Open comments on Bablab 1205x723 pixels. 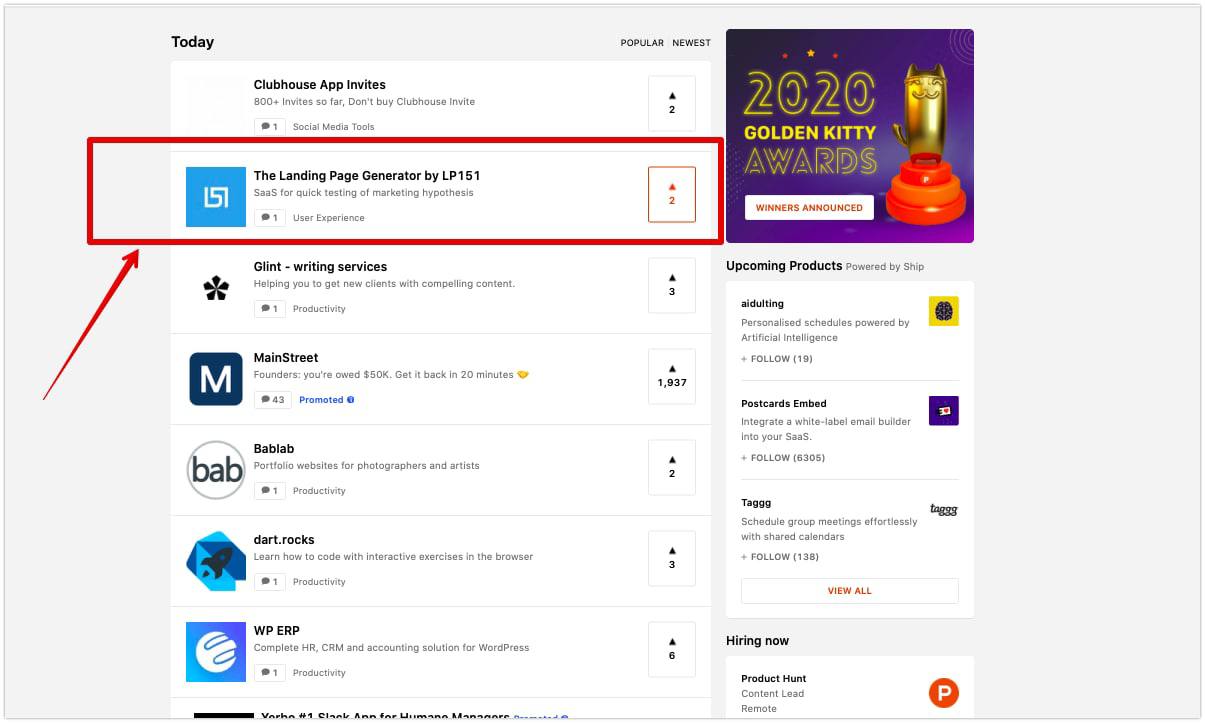(x=269, y=491)
